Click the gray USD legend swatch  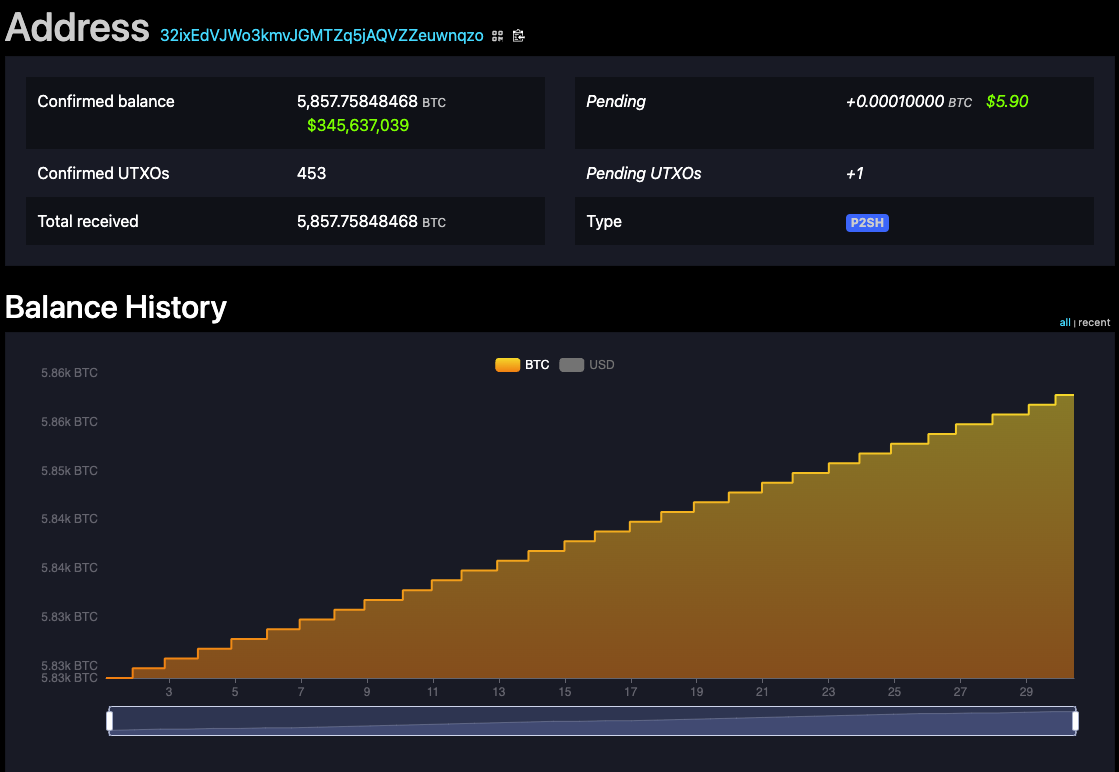(x=571, y=365)
